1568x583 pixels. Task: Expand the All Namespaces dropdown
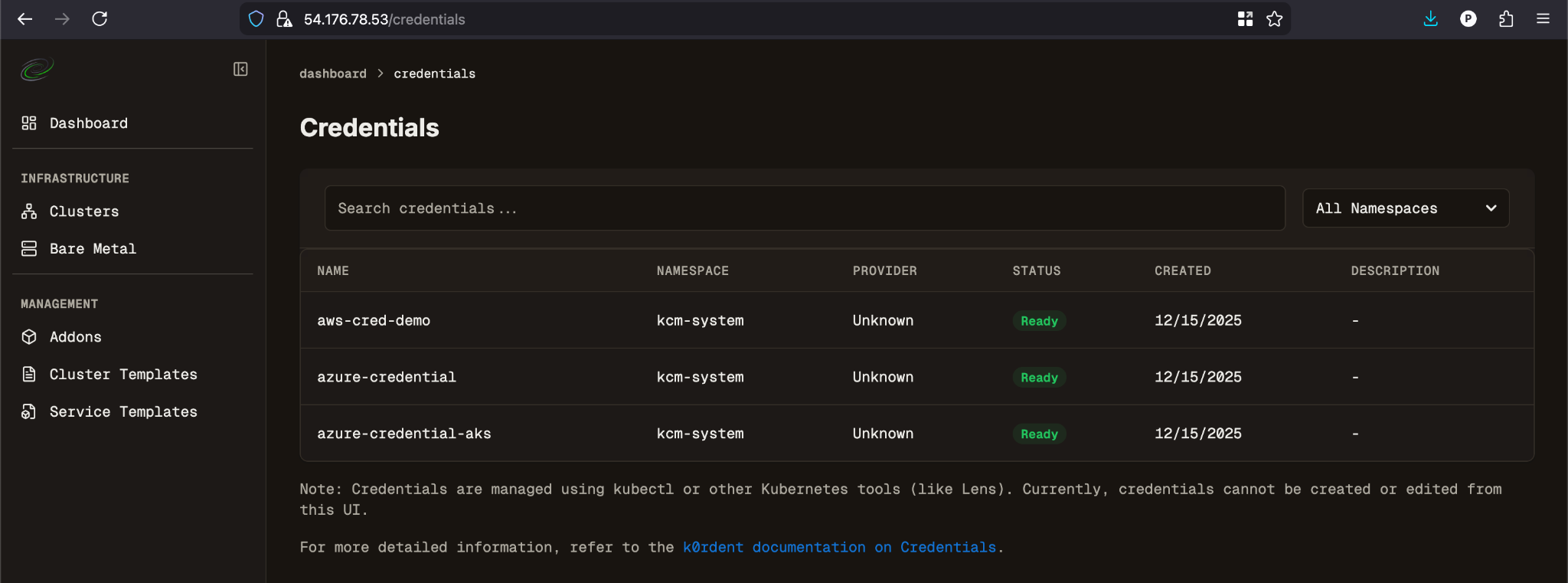[1406, 208]
